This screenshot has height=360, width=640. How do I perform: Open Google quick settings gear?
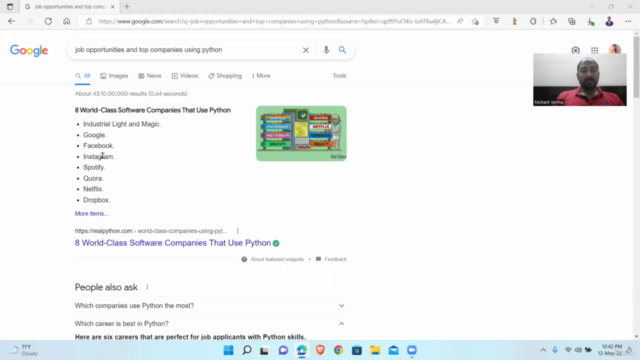(575, 50)
